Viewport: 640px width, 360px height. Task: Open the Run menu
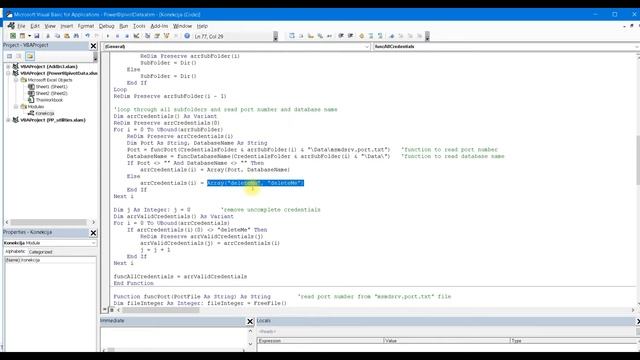[x=123, y=26]
